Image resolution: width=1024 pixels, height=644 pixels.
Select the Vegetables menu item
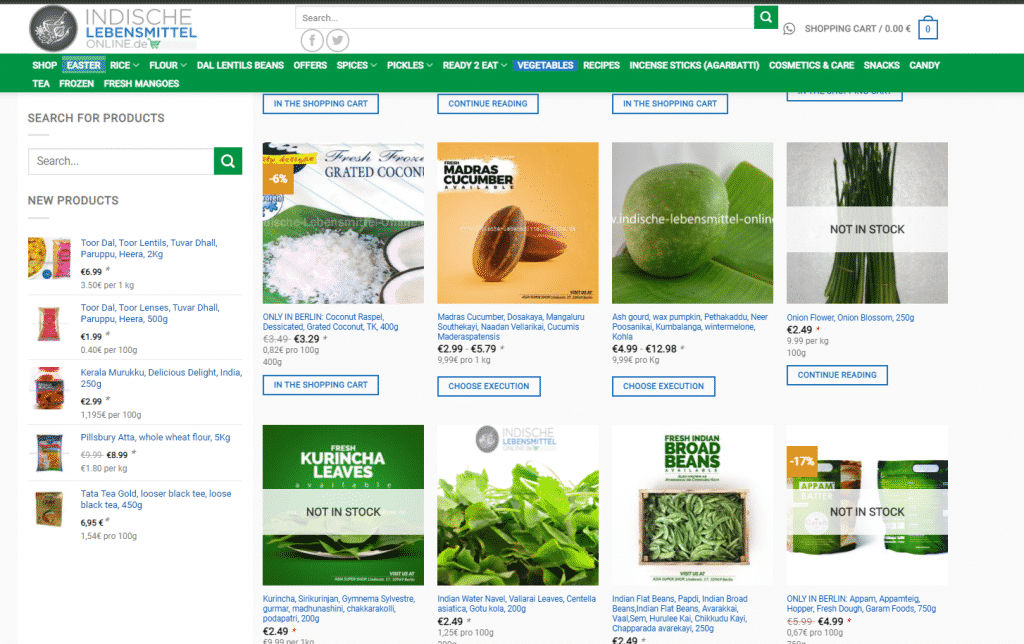545,65
